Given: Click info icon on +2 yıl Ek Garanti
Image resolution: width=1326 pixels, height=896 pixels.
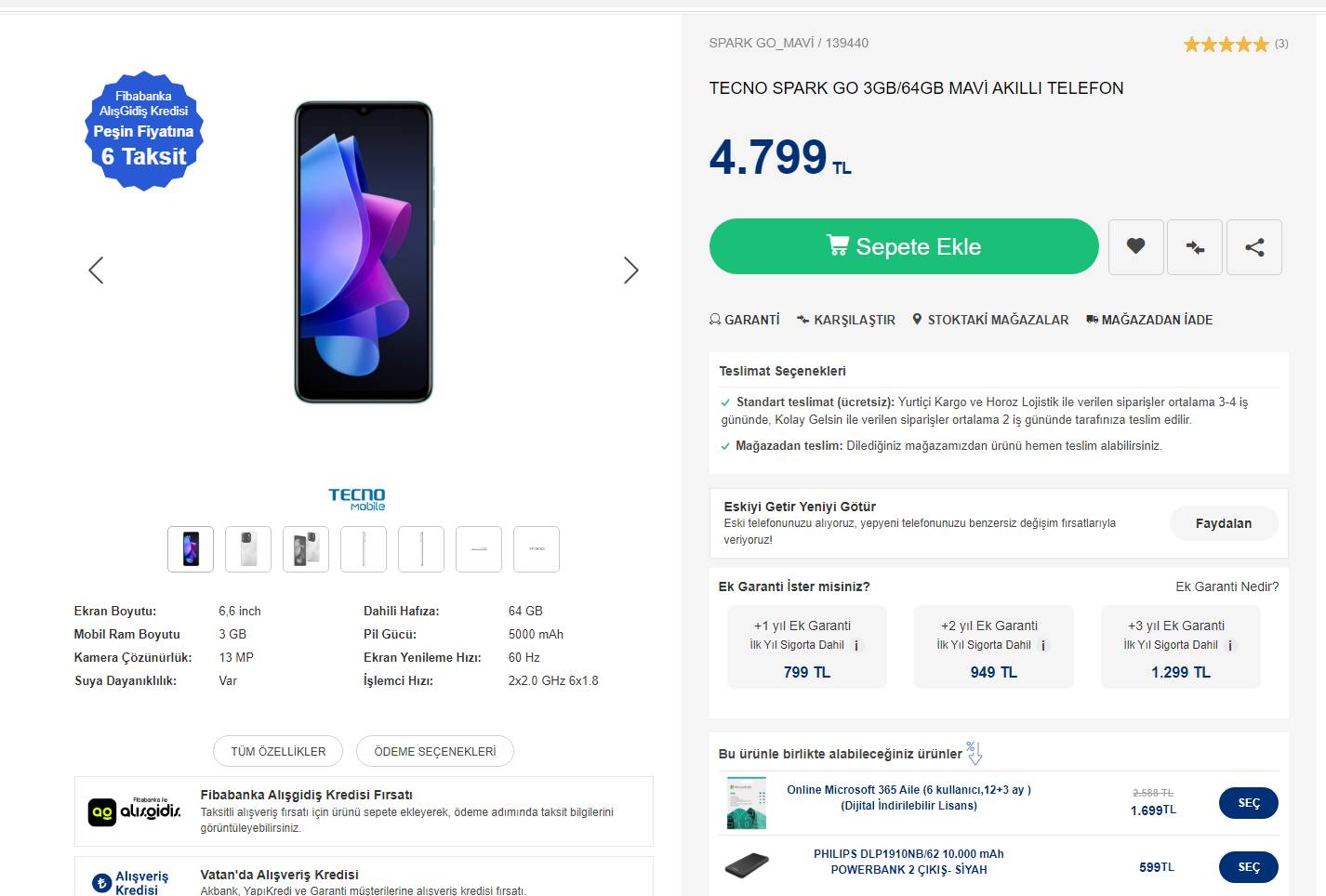Looking at the screenshot, I should click(1043, 646).
